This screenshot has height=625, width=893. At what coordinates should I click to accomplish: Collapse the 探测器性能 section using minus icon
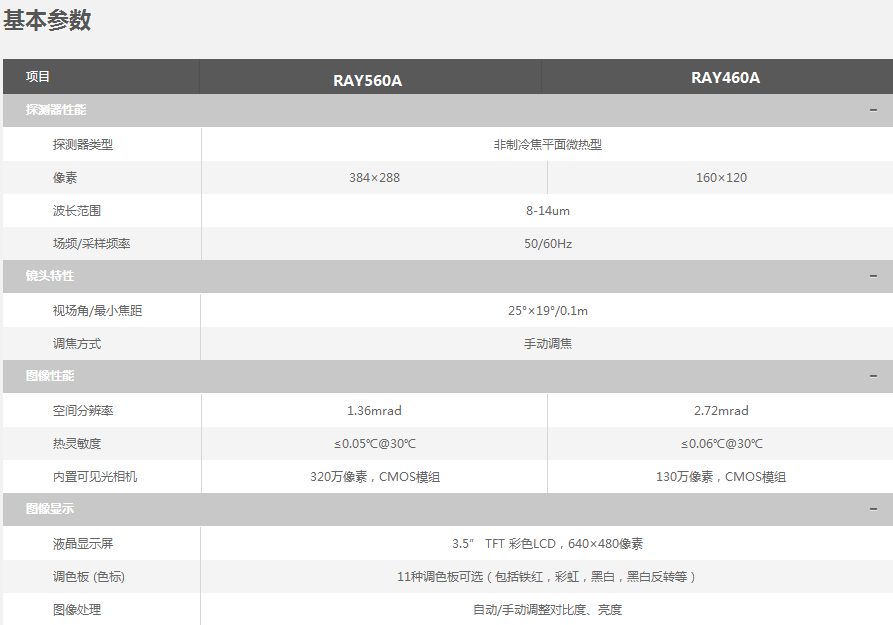coord(873,110)
